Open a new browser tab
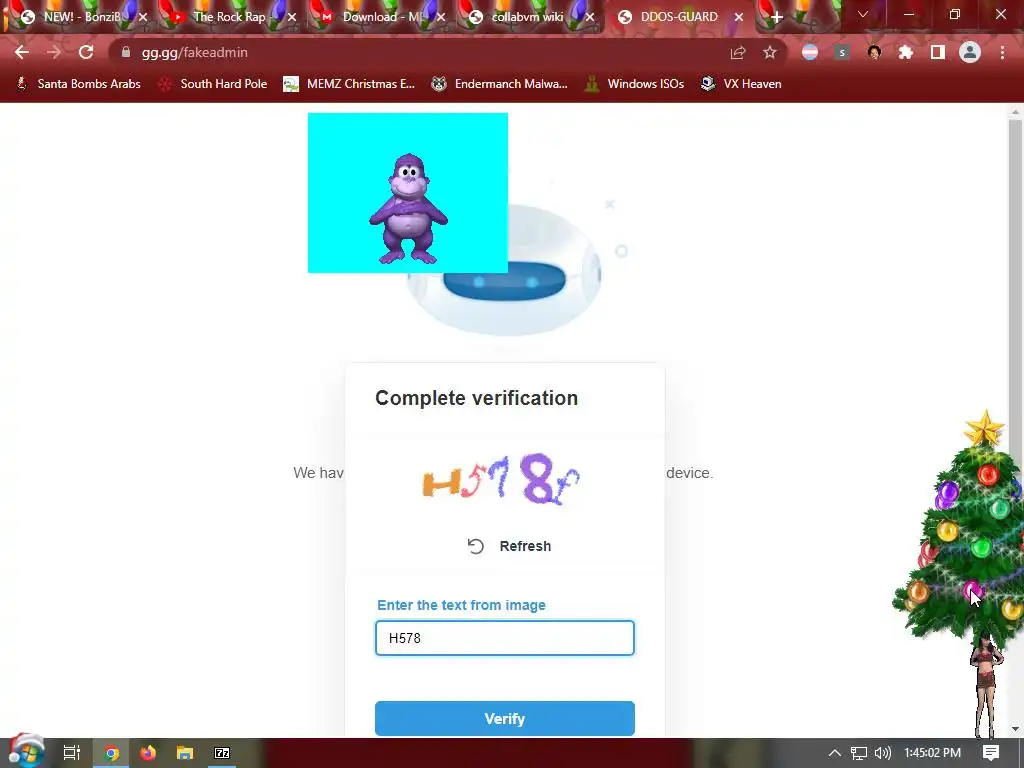The image size is (1024, 768). [776, 17]
